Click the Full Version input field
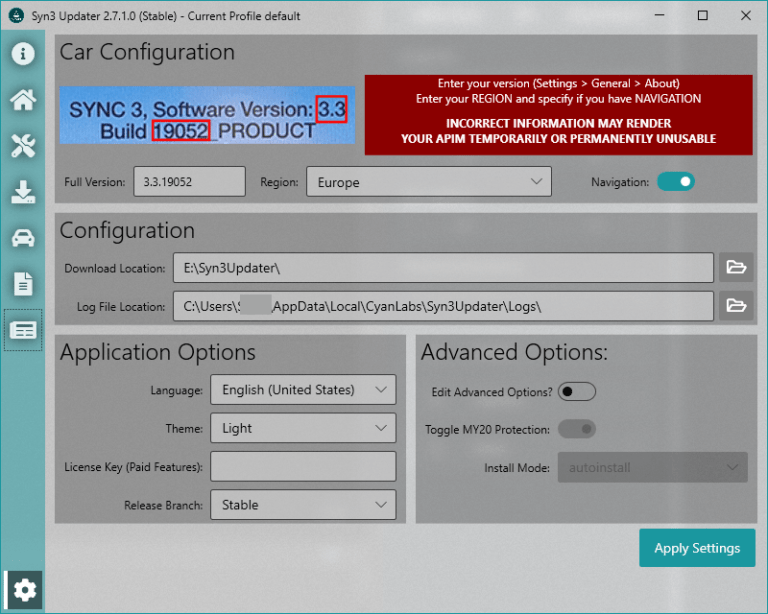This screenshot has width=768, height=614. pos(190,182)
